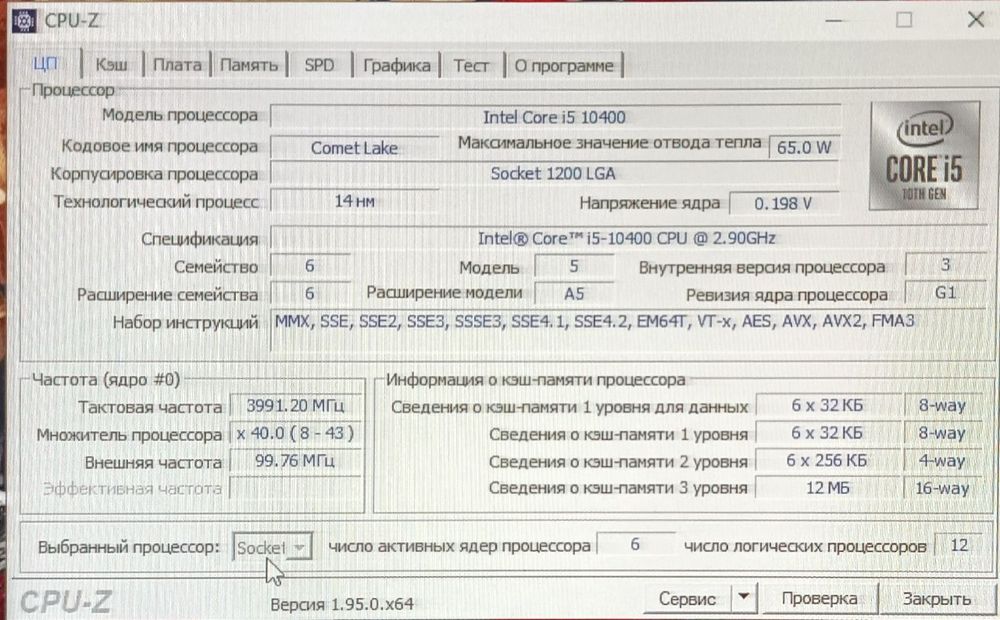This screenshot has height=620, width=1000.
Task: Switch to the Кэш tab
Action: 111,65
